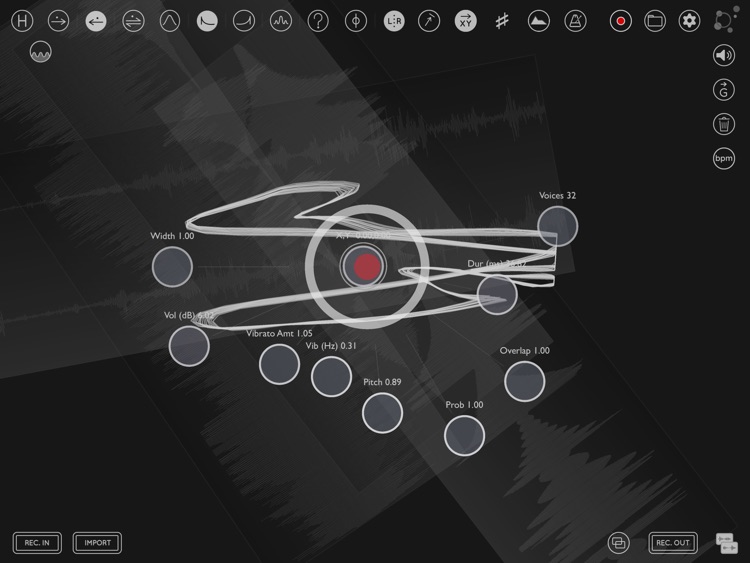Image resolution: width=750 pixels, height=563 pixels.
Task: Select the Pitch 0.89 knob
Action: coord(382,413)
